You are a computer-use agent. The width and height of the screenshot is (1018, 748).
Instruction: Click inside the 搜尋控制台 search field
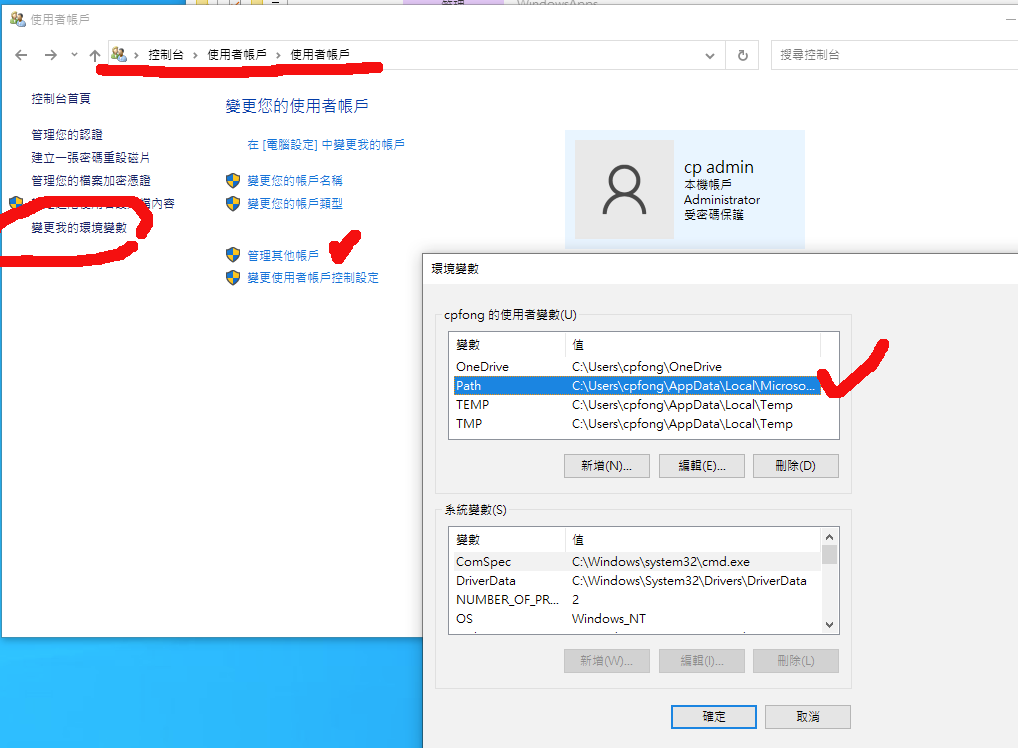click(890, 55)
